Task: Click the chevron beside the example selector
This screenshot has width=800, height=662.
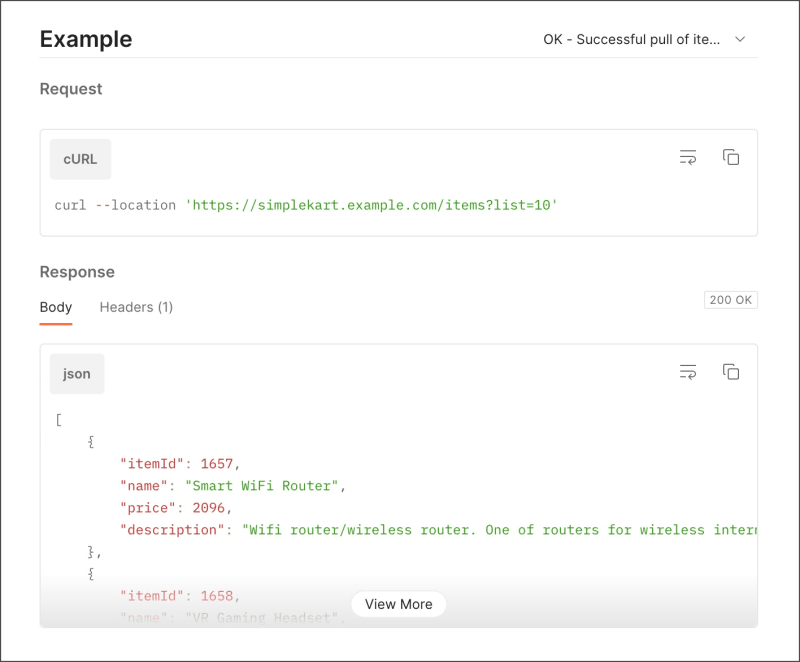Action: tap(741, 40)
